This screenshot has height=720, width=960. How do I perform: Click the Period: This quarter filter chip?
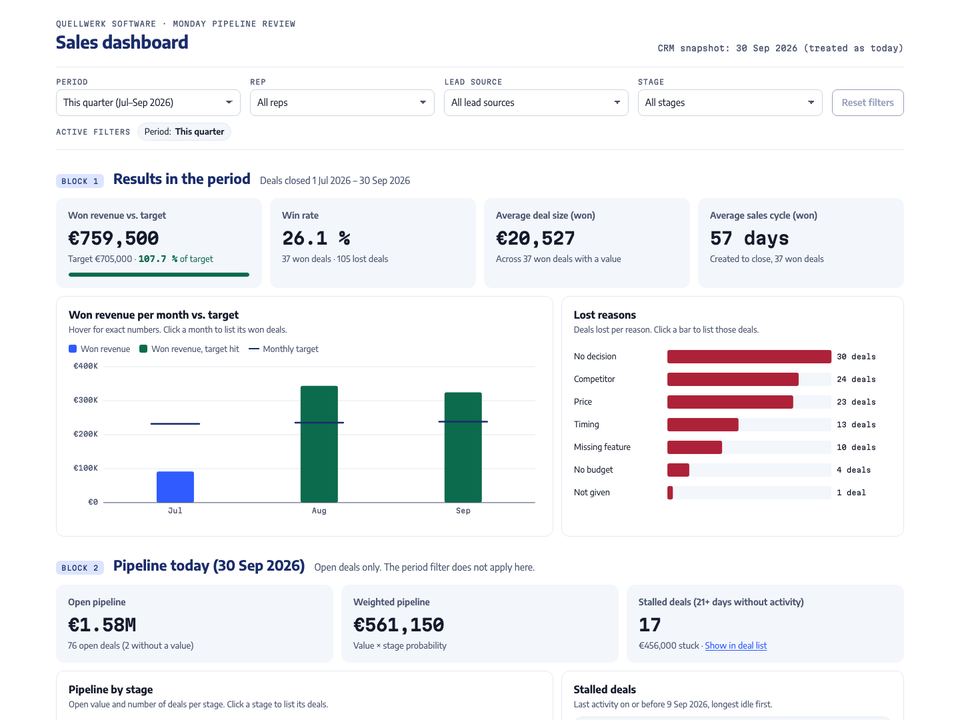pyautogui.click(x=184, y=132)
